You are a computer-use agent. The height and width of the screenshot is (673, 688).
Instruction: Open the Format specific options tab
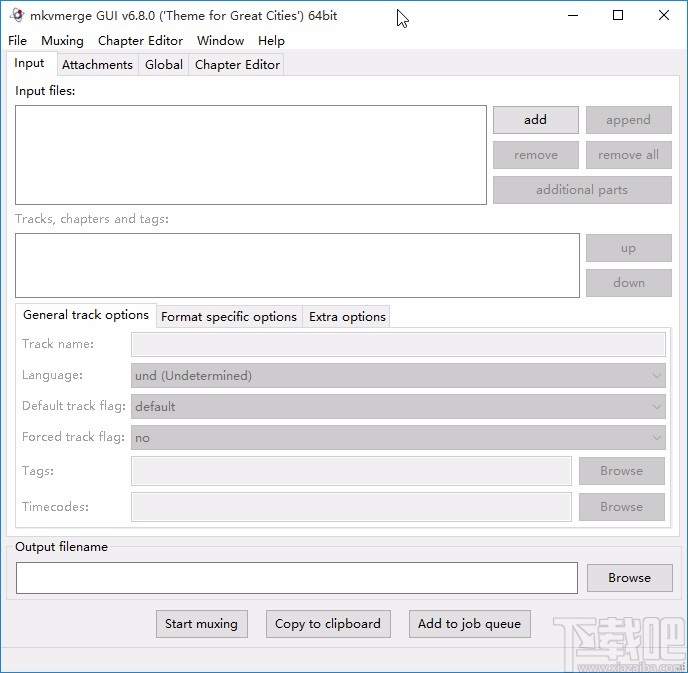229,317
